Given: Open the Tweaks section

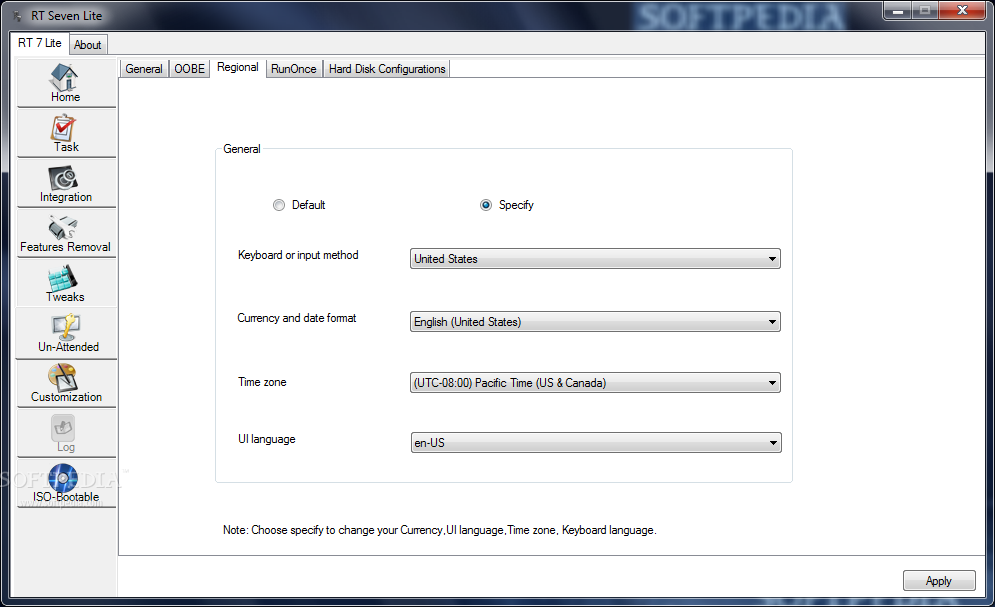Looking at the screenshot, I should (66, 284).
